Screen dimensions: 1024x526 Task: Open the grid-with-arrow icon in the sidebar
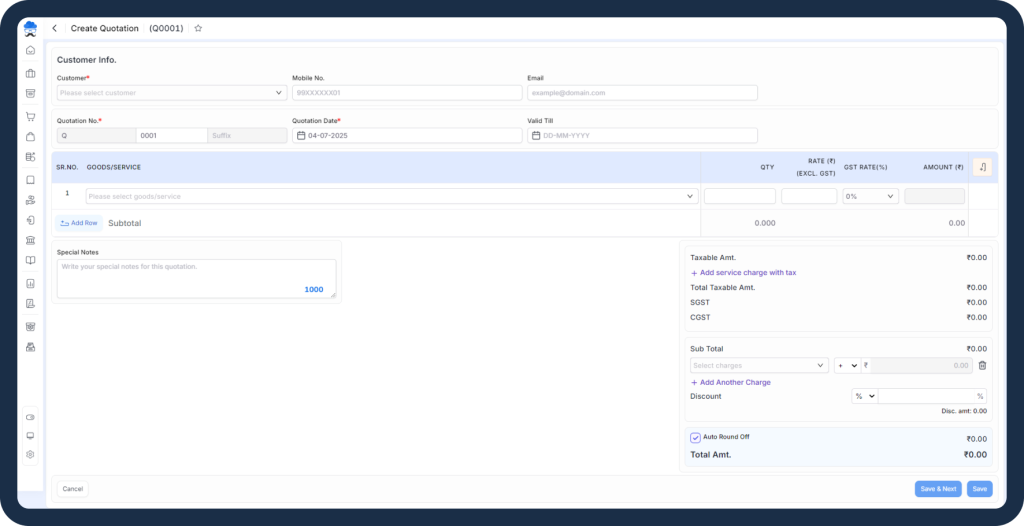(x=30, y=157)
